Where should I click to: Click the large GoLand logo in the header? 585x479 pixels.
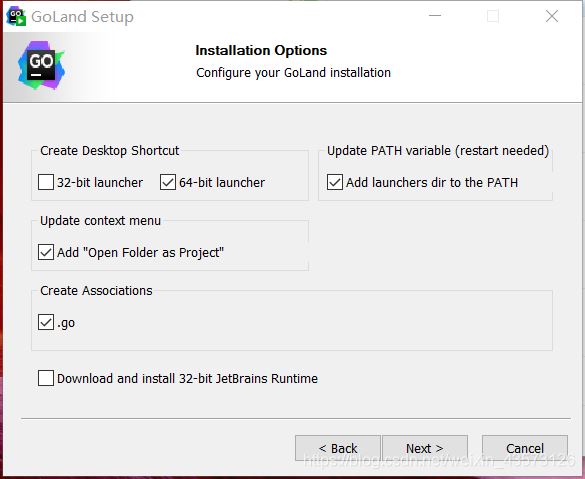coord(41,65)
